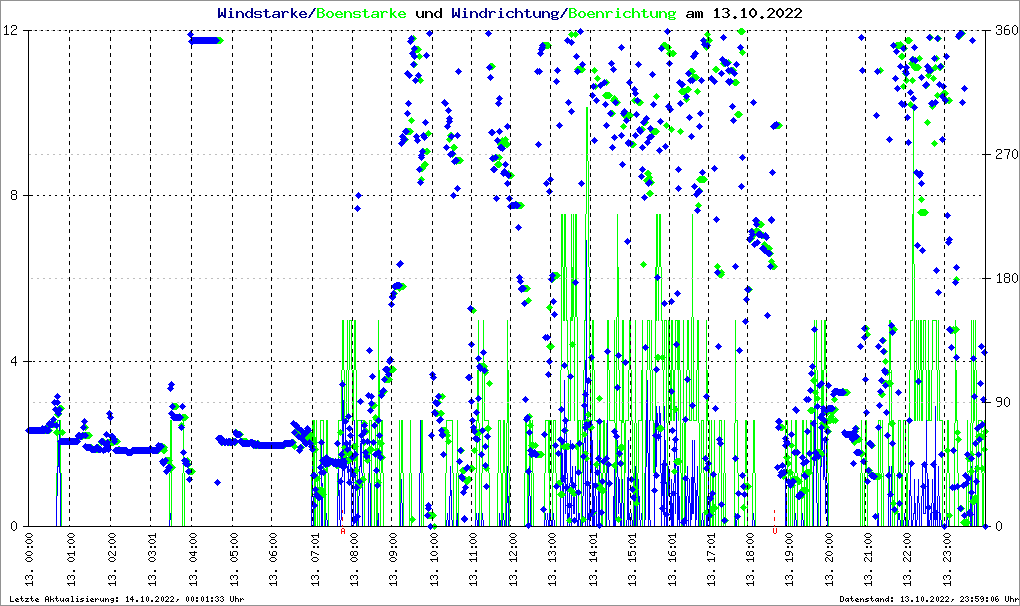Image resolution: width=1020 pixels, height=606 pixels.
Task: Click the time label '13. 14:01'
Action: (592, 559)
